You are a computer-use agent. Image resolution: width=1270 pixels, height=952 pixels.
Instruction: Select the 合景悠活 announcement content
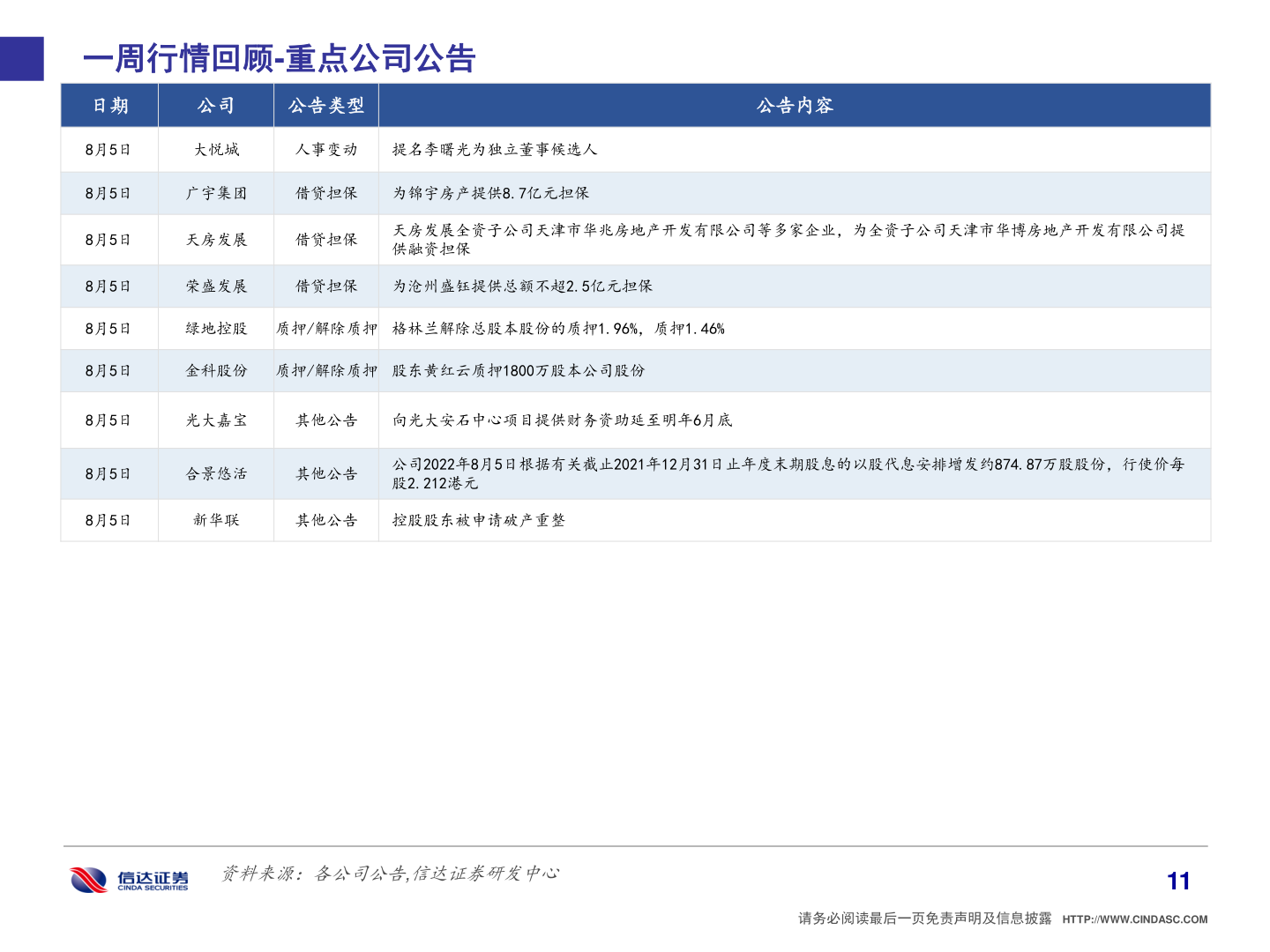tap(789, 473)
